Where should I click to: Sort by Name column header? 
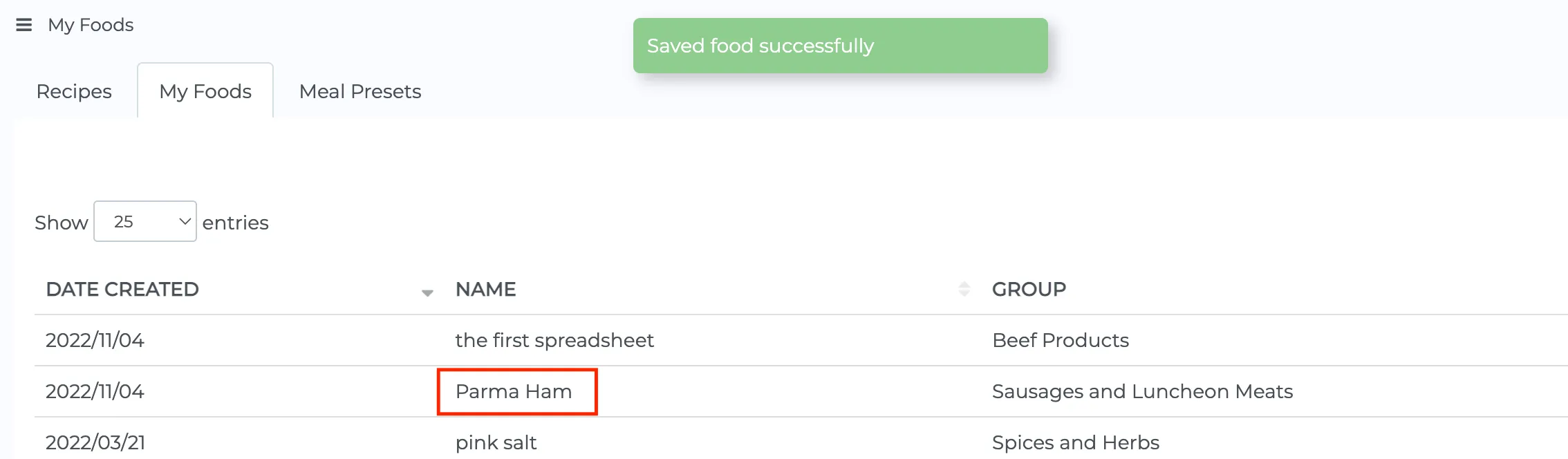(485, 289)
